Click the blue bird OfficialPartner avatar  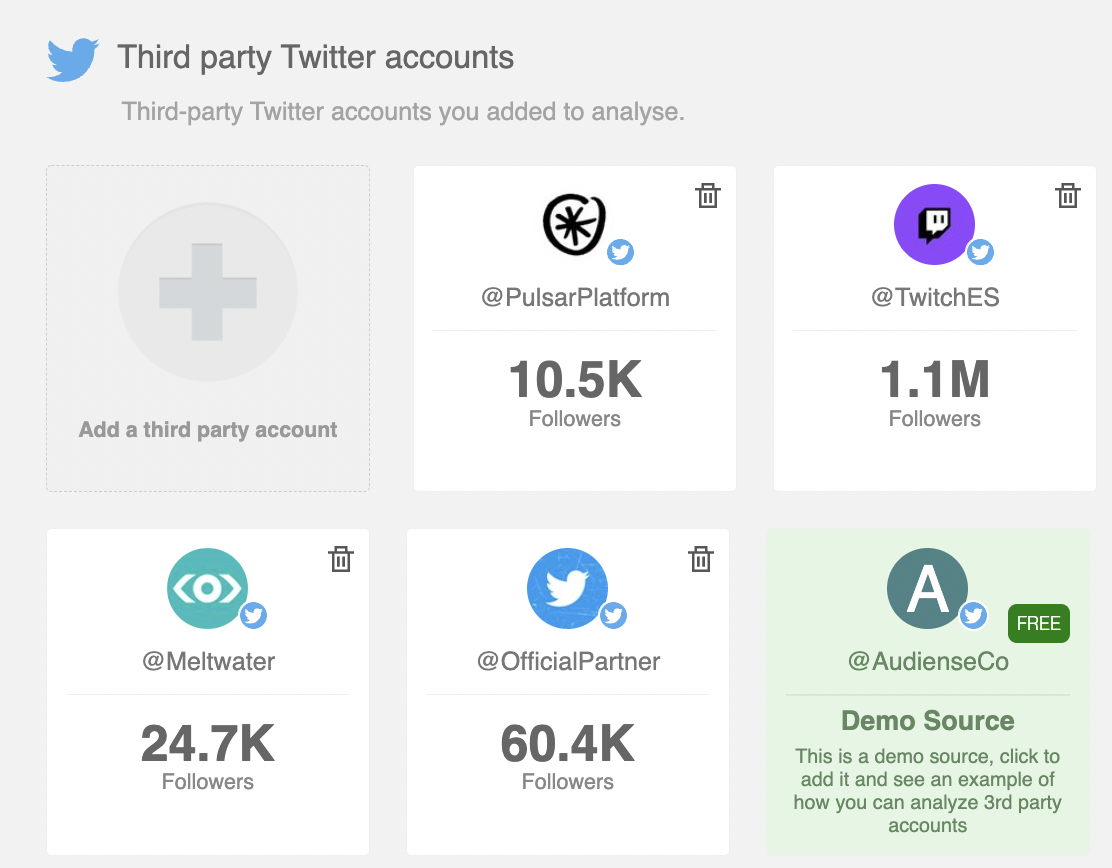567,589
